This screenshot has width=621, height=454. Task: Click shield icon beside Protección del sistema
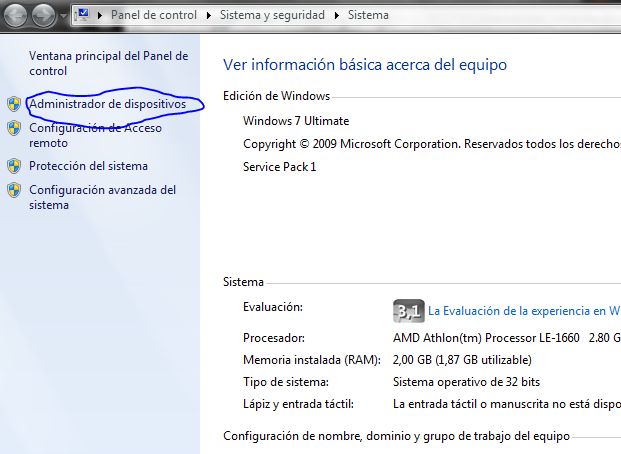[14, 166]
